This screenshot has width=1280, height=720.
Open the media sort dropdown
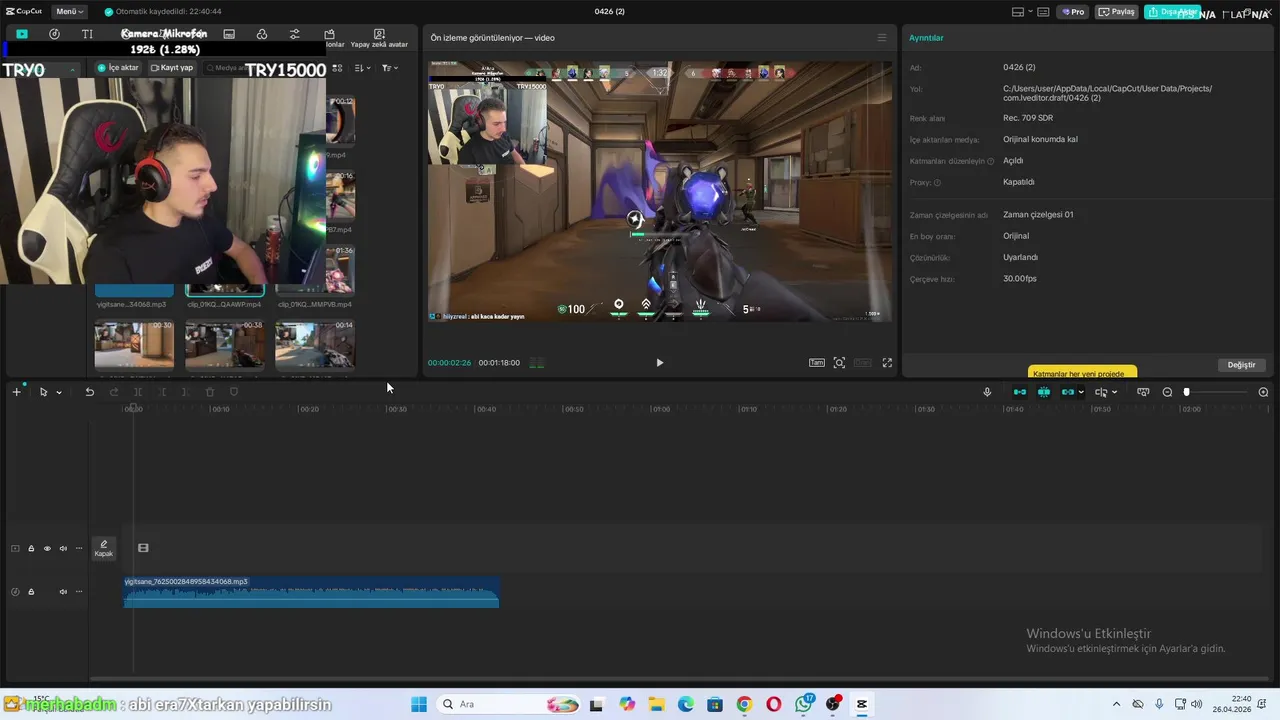(x=363, y=68)
